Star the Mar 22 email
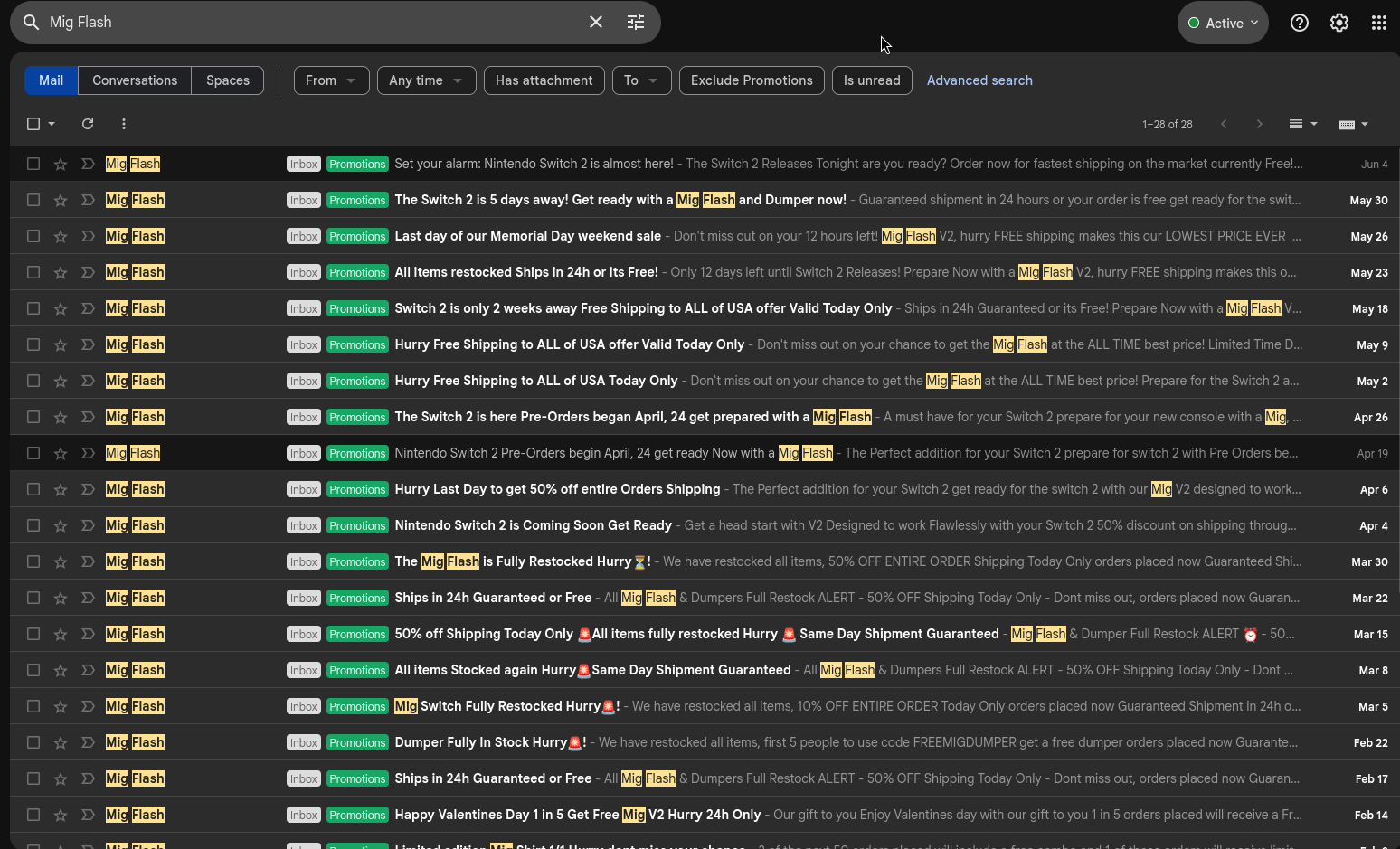The width and height of the screenshot is (1400, 849). tap(61, 598)
